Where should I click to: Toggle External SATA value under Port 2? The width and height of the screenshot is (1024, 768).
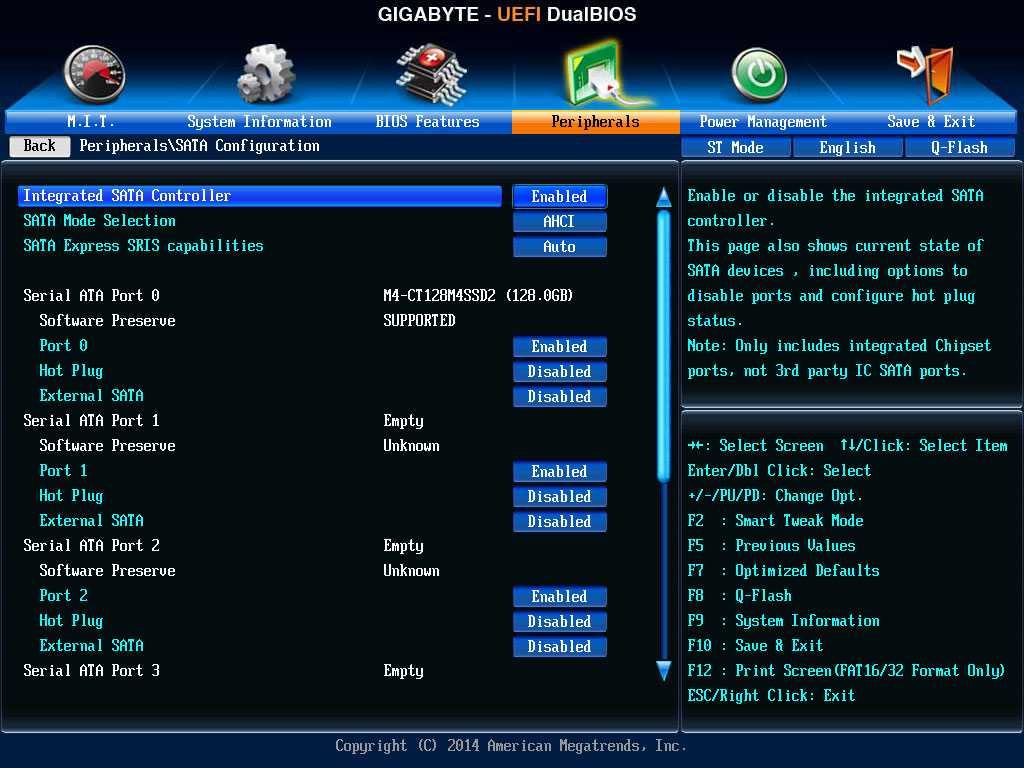(x=560, y=647)
